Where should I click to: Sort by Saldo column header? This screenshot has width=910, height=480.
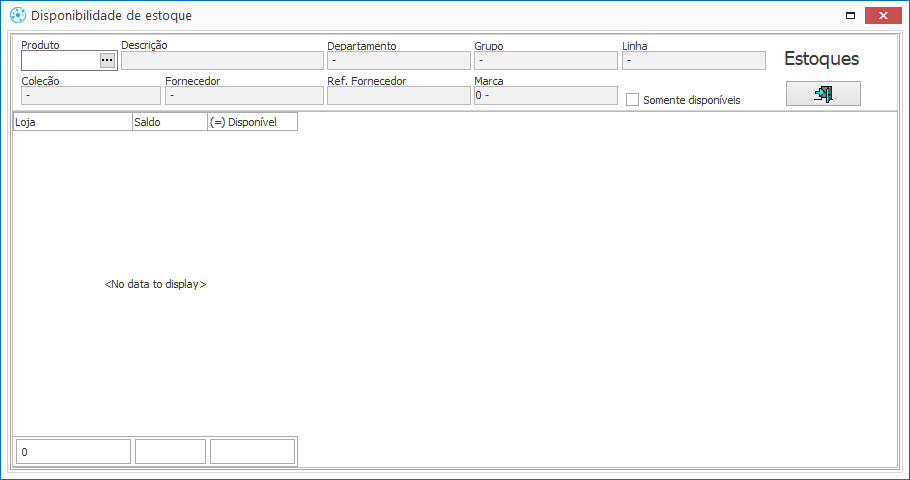point(170,122)
